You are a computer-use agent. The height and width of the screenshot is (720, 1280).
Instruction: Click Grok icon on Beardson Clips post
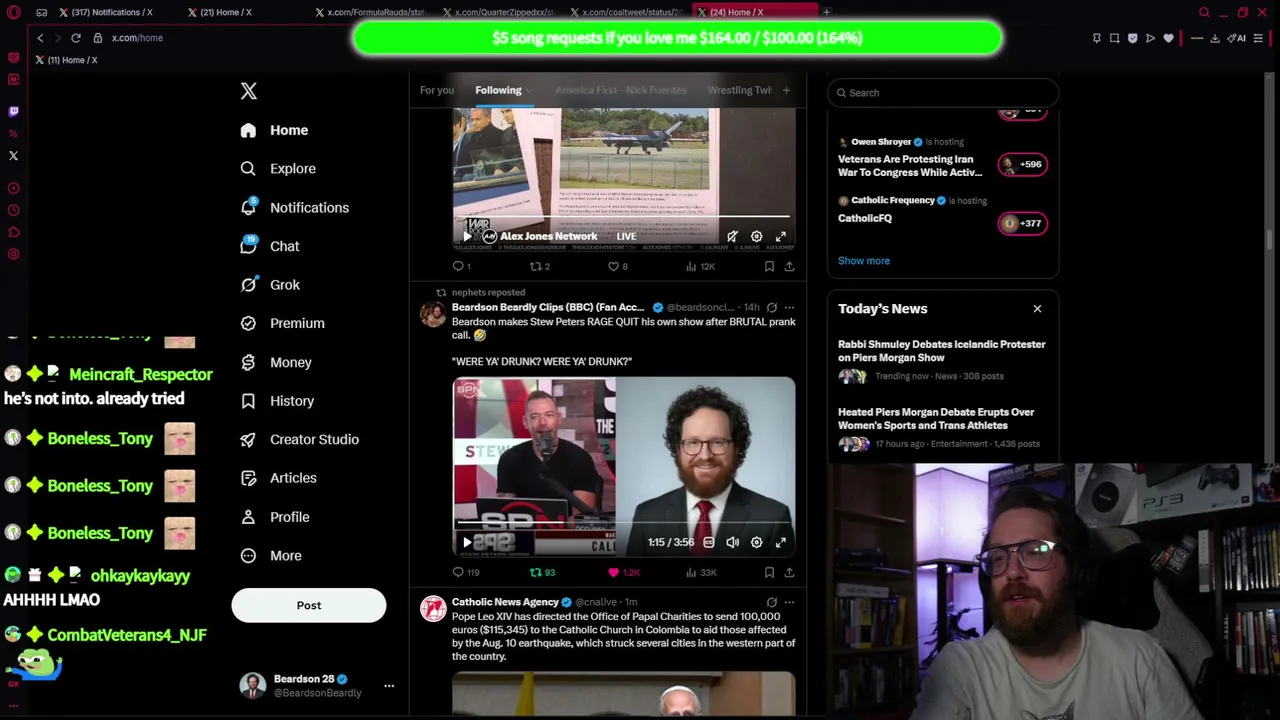771,308
